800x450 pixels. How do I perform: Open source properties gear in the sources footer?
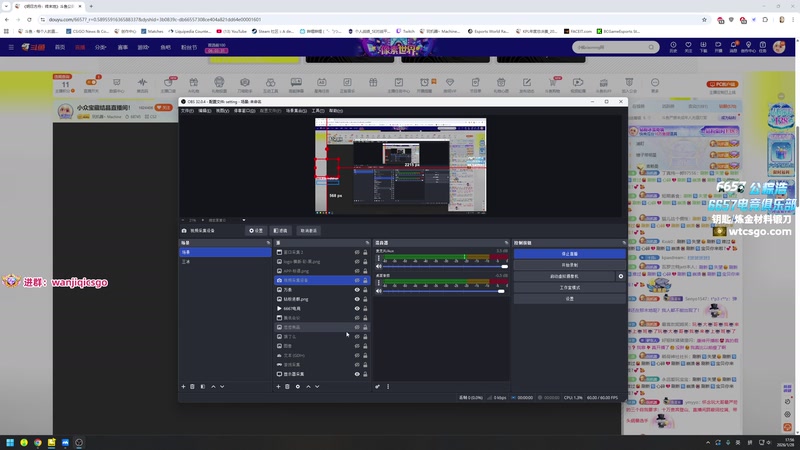click(x=298, y=387)
